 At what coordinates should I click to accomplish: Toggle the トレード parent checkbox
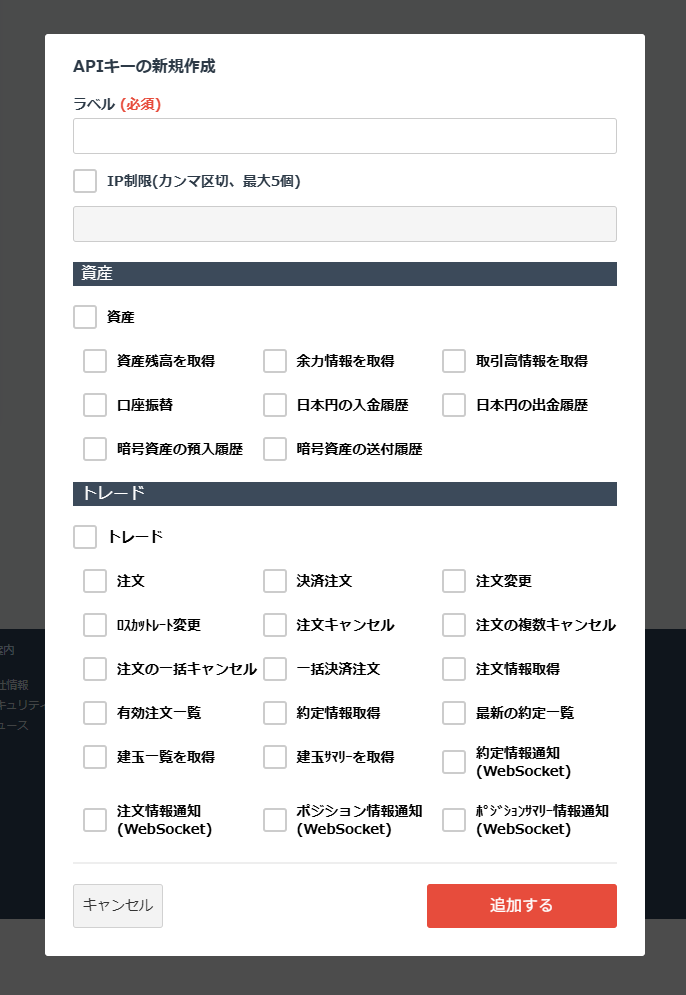[85, 537]
